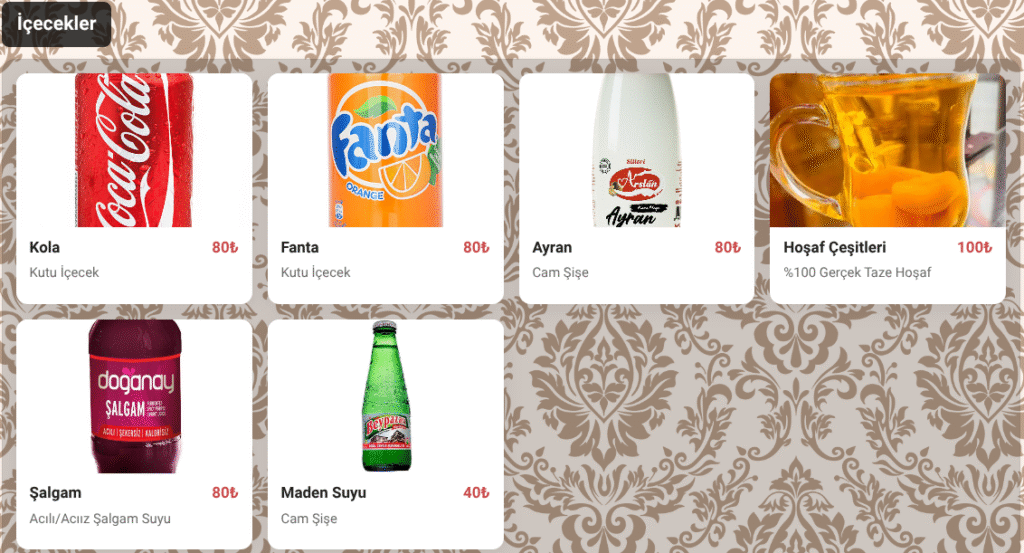
Task: Click the Cam Şişe text under Ayran
Action: pyautogui.click(x=560, y=272)
